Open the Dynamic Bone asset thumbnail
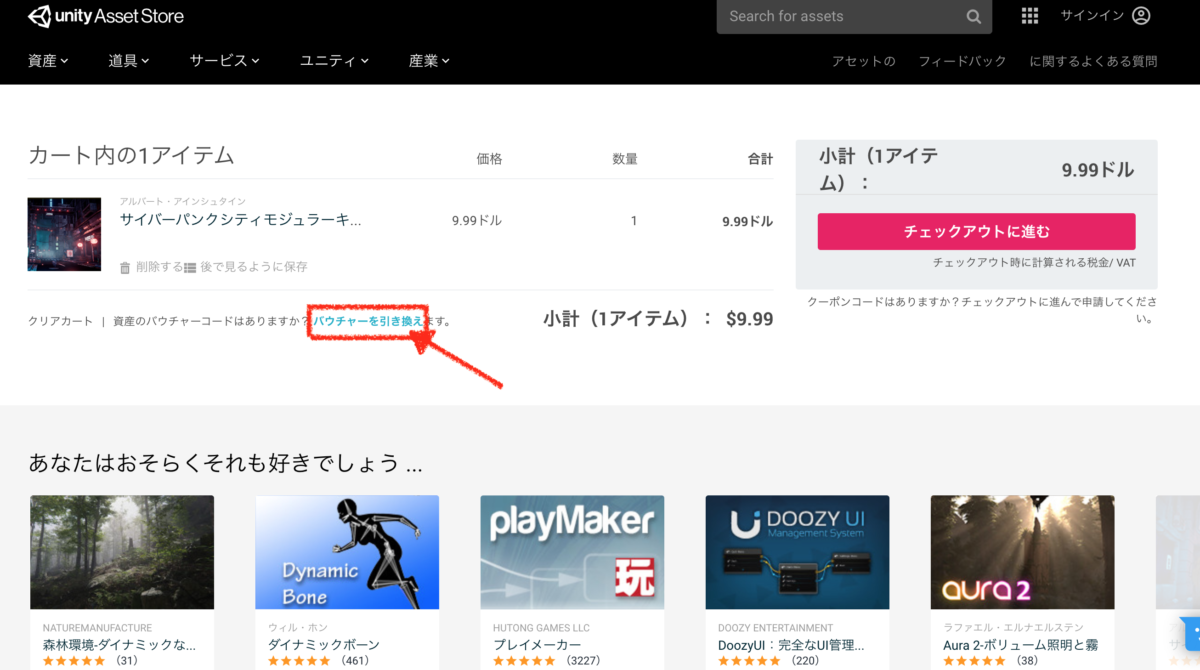The width and height of the screenshot is (1200, 670). pos(347,552)
